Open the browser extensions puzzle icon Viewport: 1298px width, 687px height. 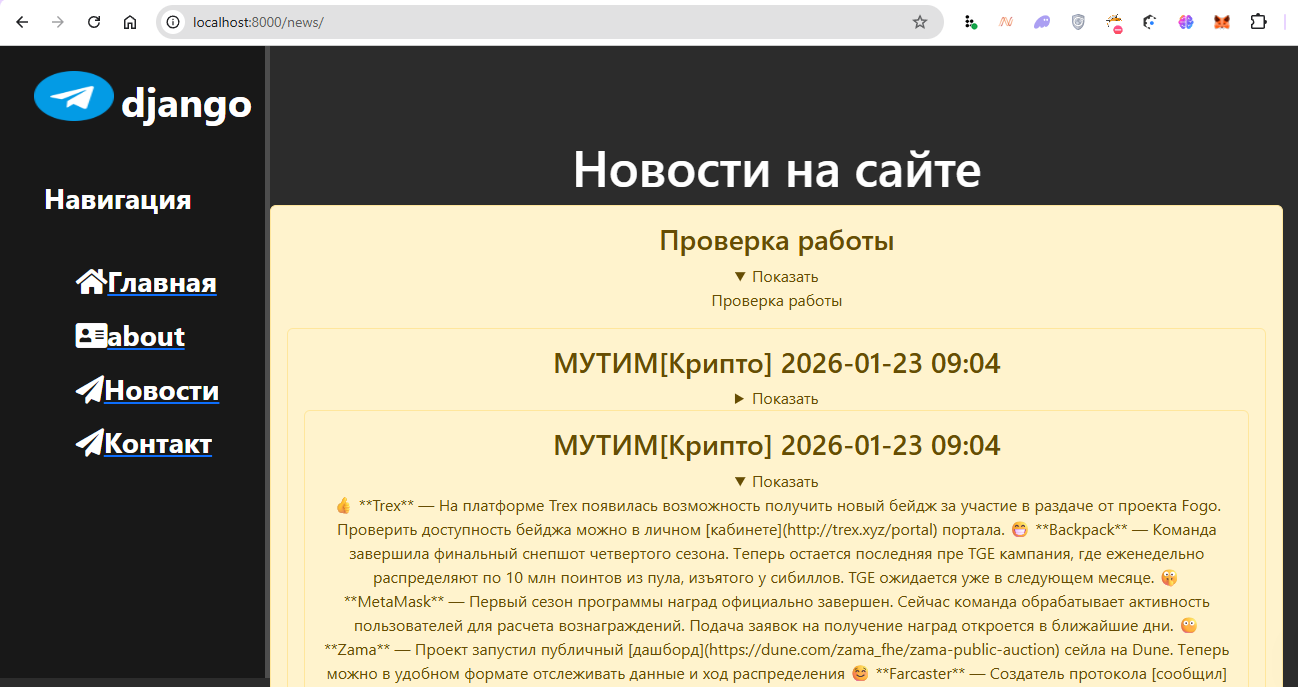click(x=1258, y=22)
